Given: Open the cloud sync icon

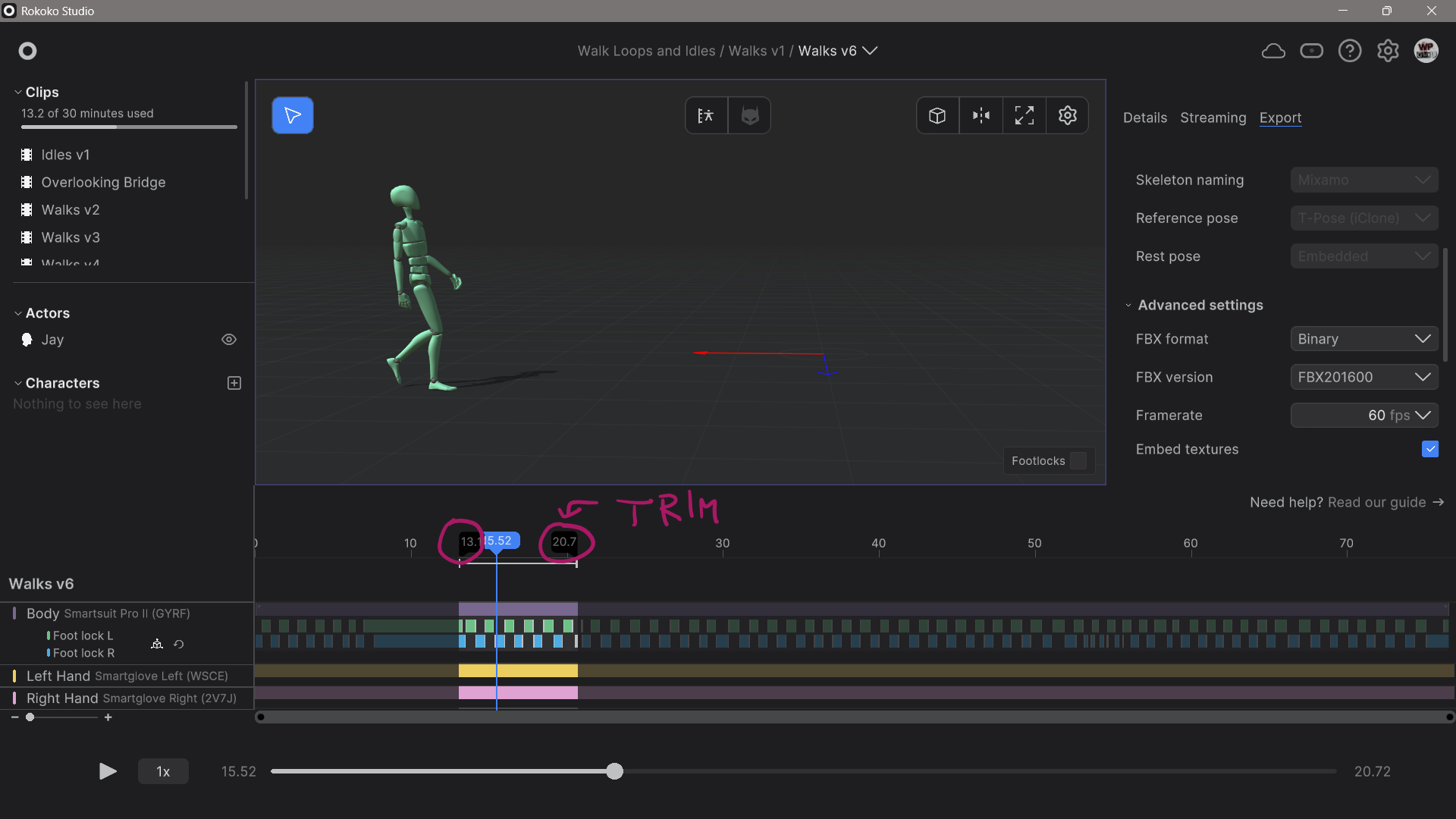Looking at the screenshot, I should [x=1273, y=51].
